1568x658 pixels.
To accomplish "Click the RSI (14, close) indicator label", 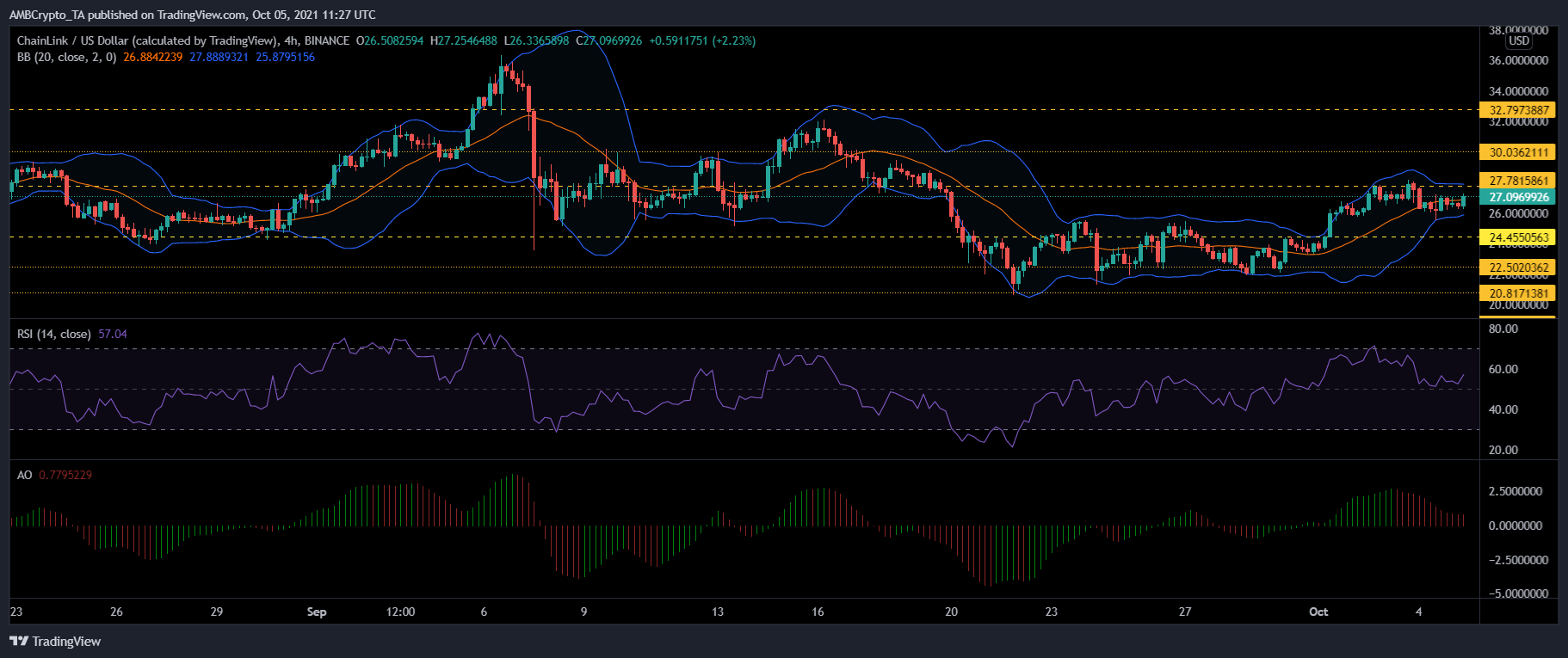I will point(54,334).
